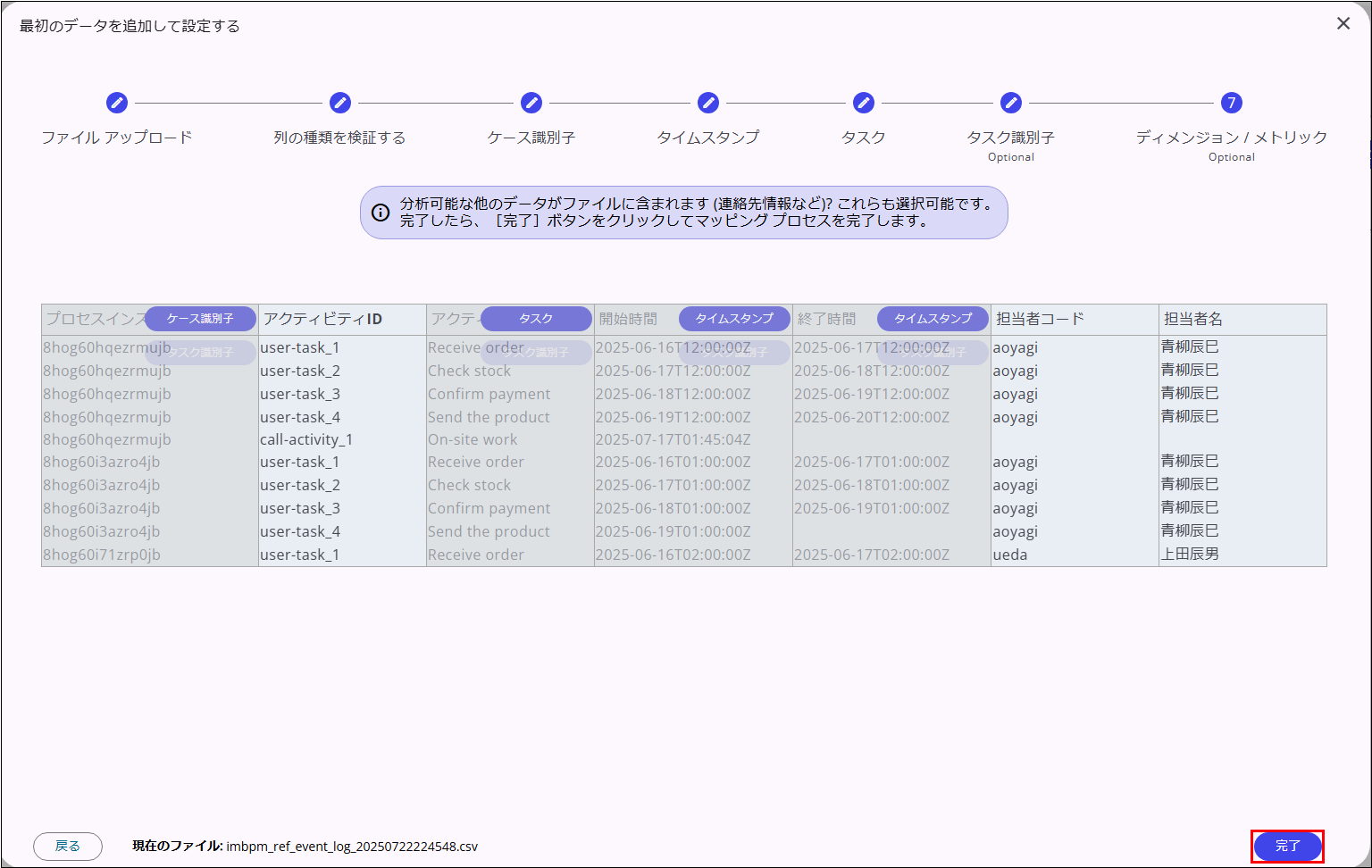Viewport: 1372px width, 868px height.
Task: Select the 担当者コード column header
Action: [x=1041, y=319]
